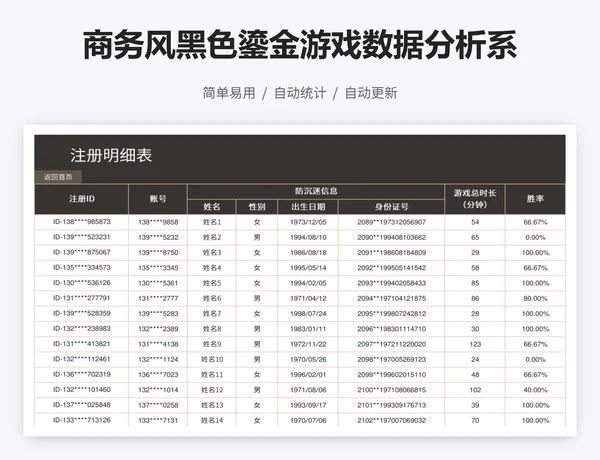Viewport: 600px width, 460px height.
Task: Select cell ID-139****528359
Action: coord(82,313)
